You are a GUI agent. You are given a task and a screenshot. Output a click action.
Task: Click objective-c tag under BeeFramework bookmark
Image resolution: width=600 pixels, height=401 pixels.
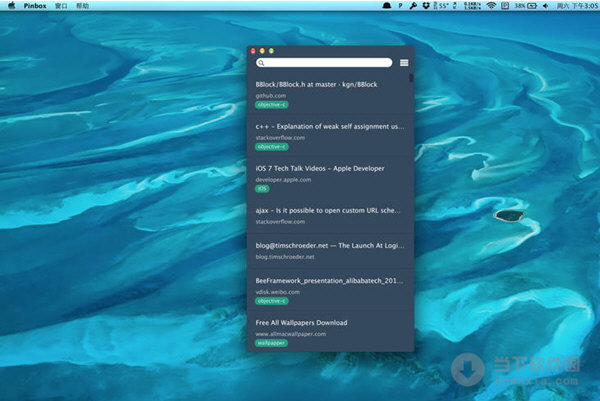[x=272, y=301]
